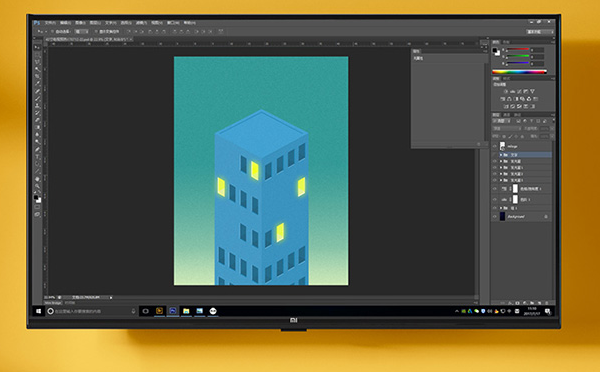Select the Hand tool
Viewport: 600px width, 372px height.
pyautogui.click(x=37, y=179)
